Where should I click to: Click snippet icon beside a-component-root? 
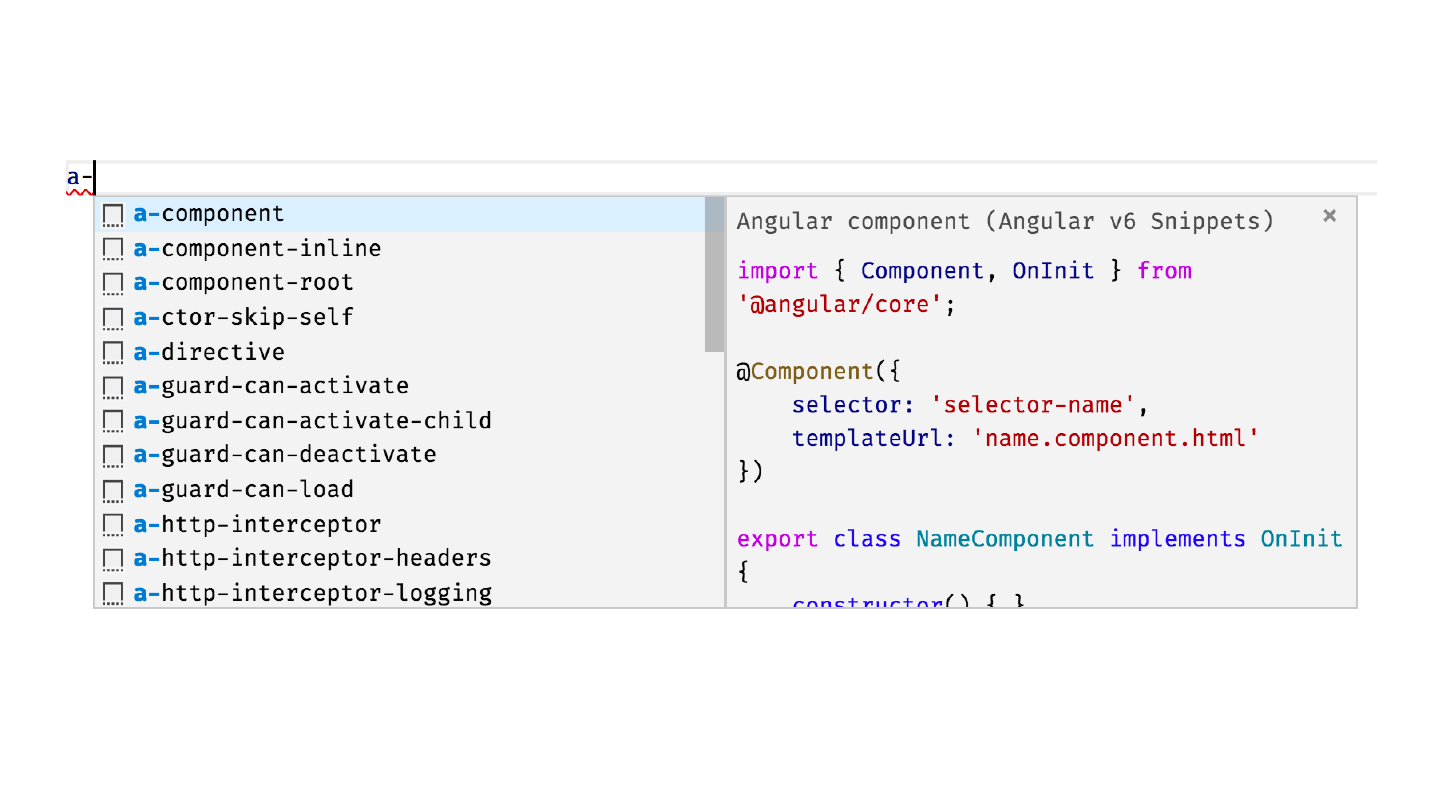114,284
